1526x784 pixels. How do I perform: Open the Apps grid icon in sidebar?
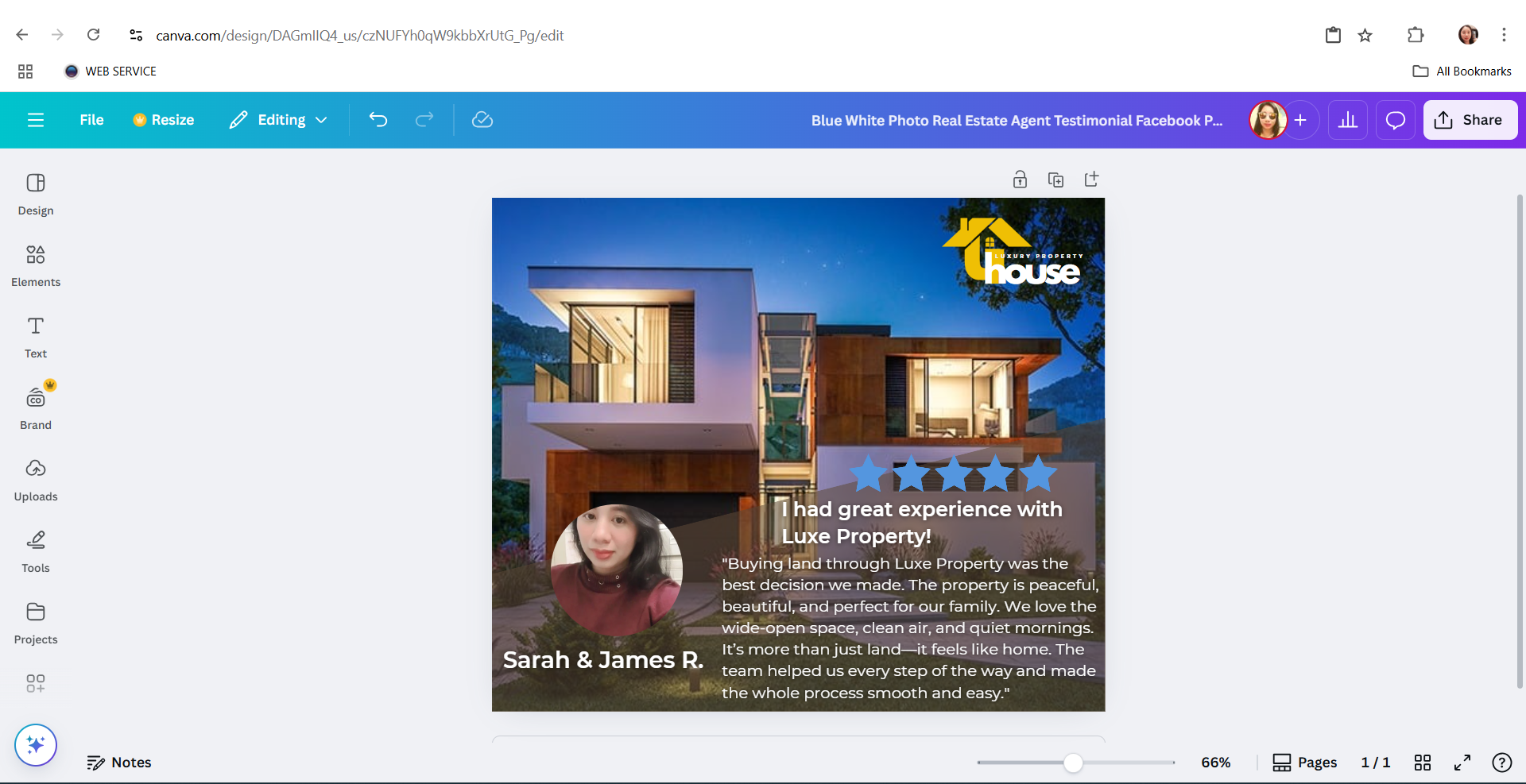36,683
